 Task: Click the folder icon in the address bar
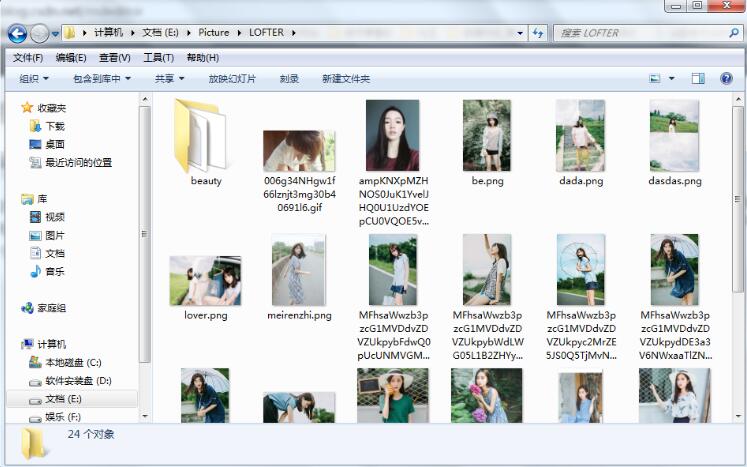click(x=70, y=32)
